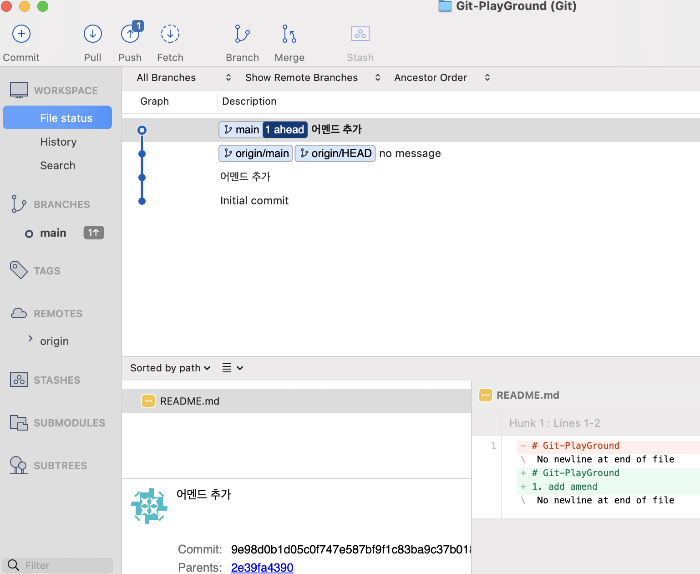Click the origin/HEAD label
Screen dimensions: 700x574
(335, 154)
